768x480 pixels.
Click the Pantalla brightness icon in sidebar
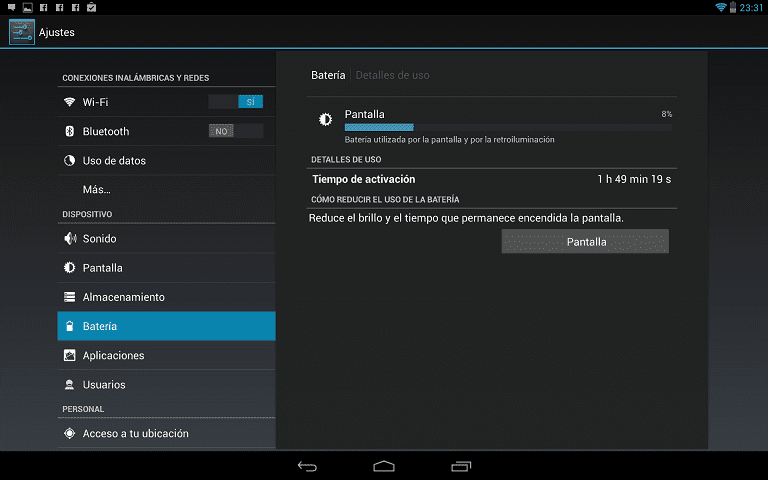point(70,268)
